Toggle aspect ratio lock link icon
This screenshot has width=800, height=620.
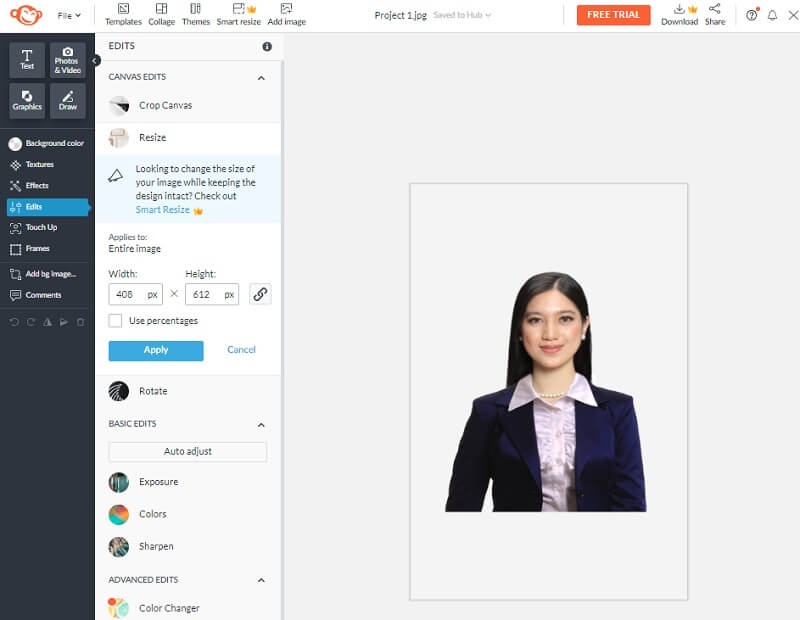click(x=260, y=294)
